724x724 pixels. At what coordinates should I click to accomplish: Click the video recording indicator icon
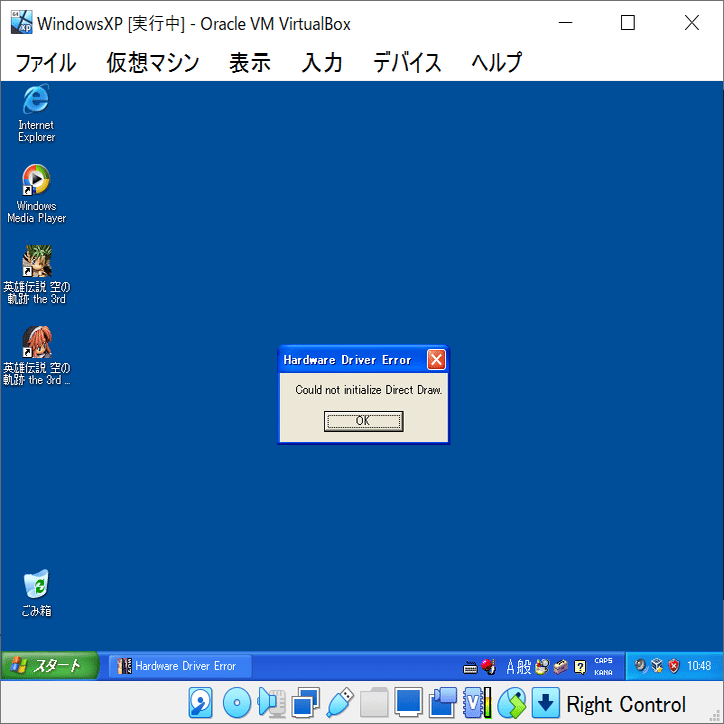click(x=442, y=703)
